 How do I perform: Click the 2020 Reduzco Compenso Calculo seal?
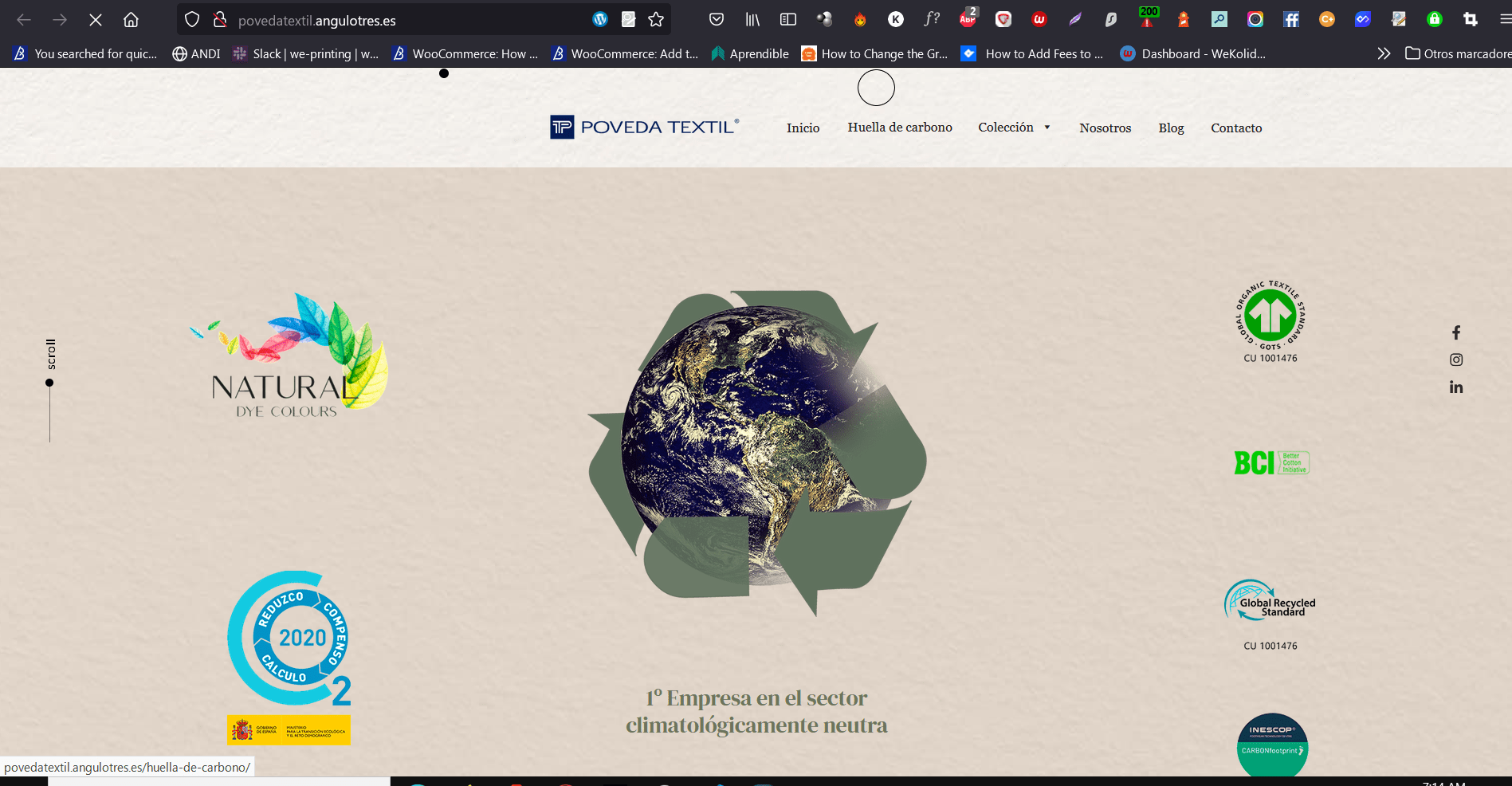click(x=289, y=639)
